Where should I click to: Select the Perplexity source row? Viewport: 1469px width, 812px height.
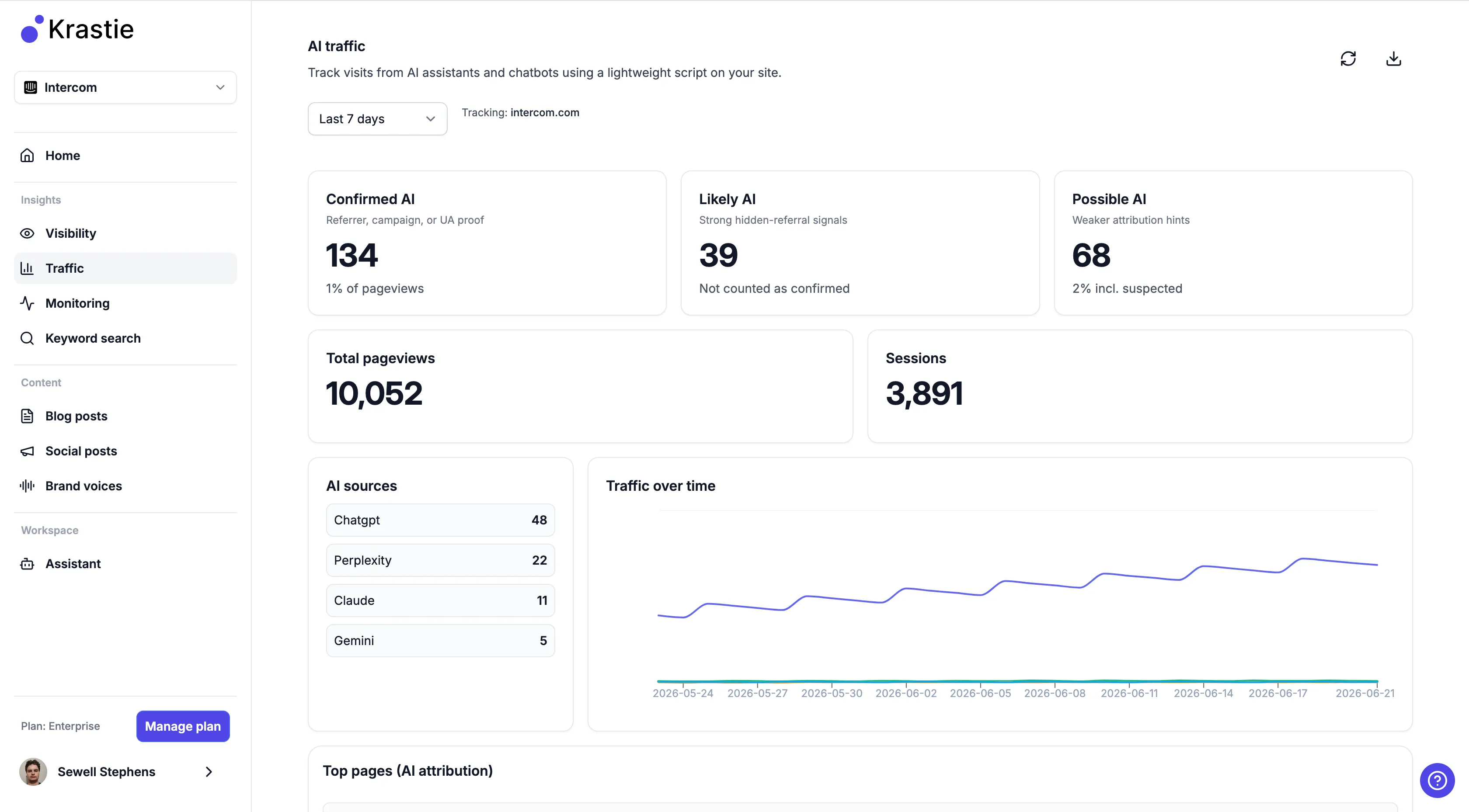tap(440, 560)
